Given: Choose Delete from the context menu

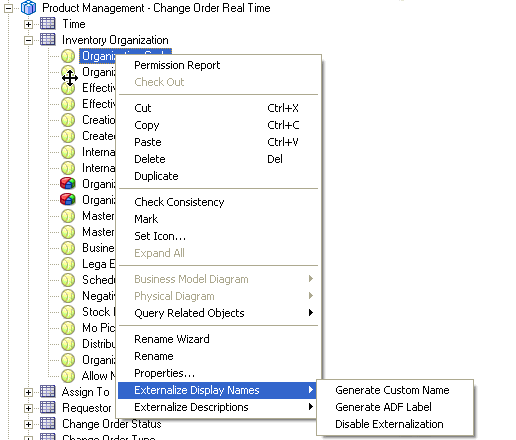Looking at the screenshot, I should pyautogui.click(x=150, y=159).
